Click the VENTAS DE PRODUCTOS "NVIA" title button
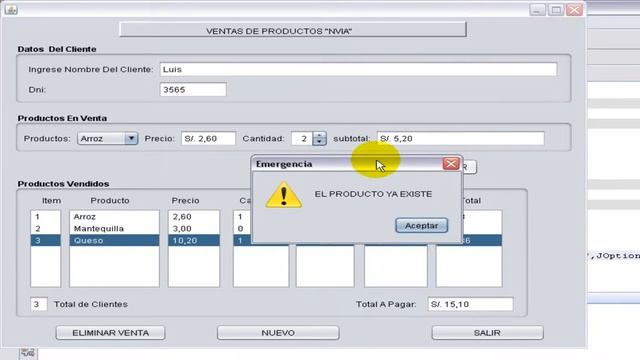Viewport: 640px width, 360px height. (x=293, y=29)
